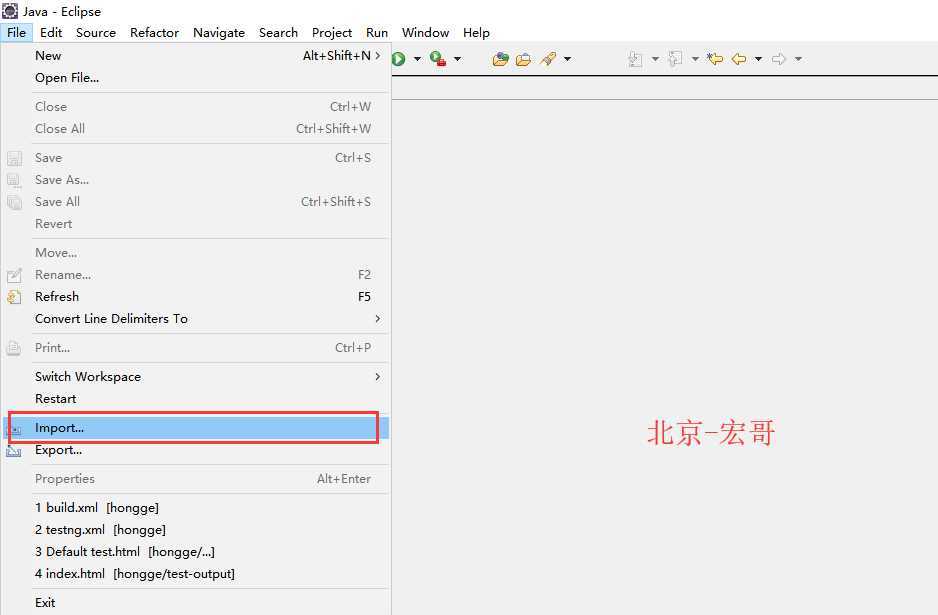
Task: Choose Import... from File menu
Action: [x=196, y=428]
